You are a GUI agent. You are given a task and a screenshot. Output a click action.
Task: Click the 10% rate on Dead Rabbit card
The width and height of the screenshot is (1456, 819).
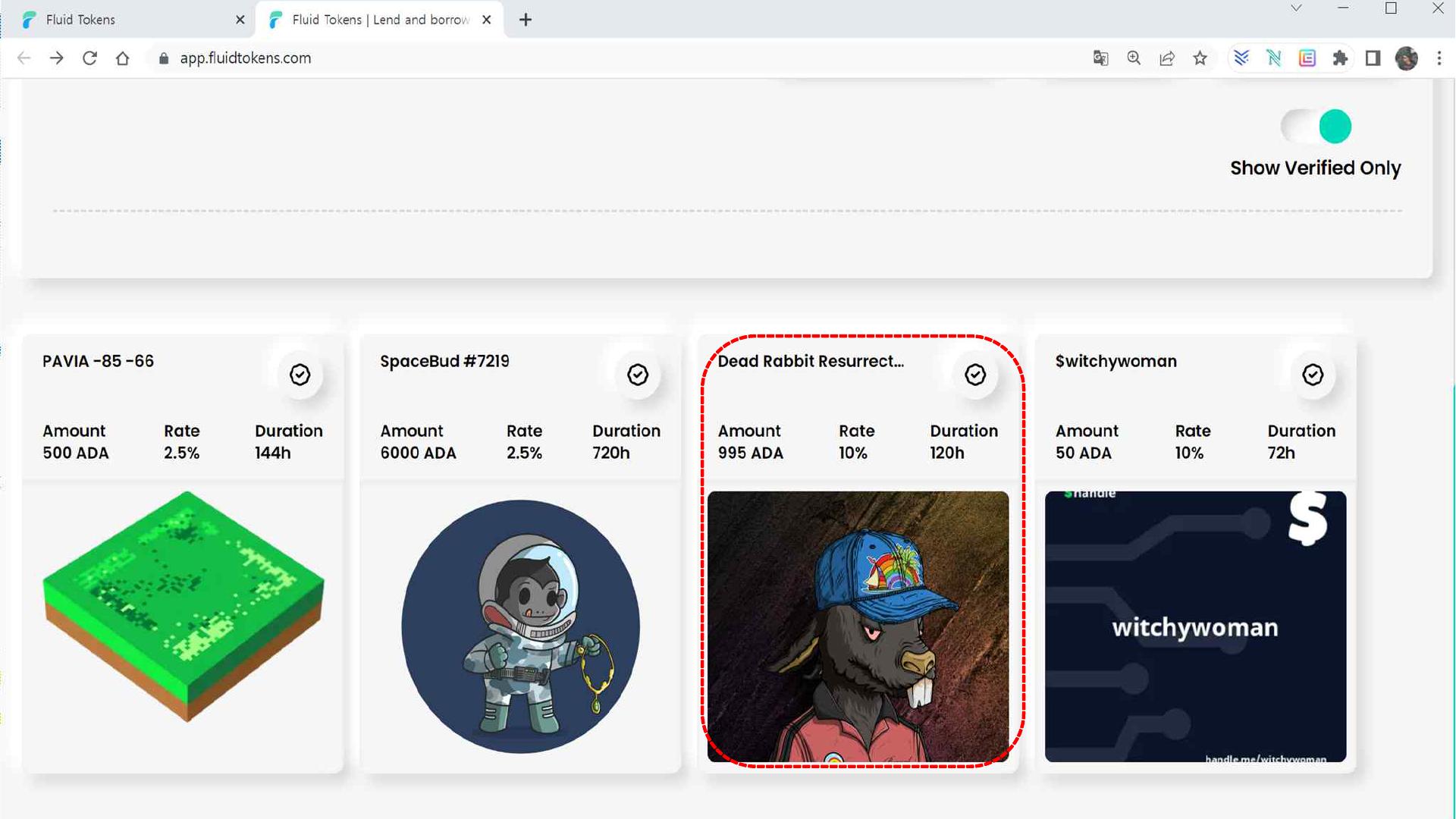[x=853, y=453]
